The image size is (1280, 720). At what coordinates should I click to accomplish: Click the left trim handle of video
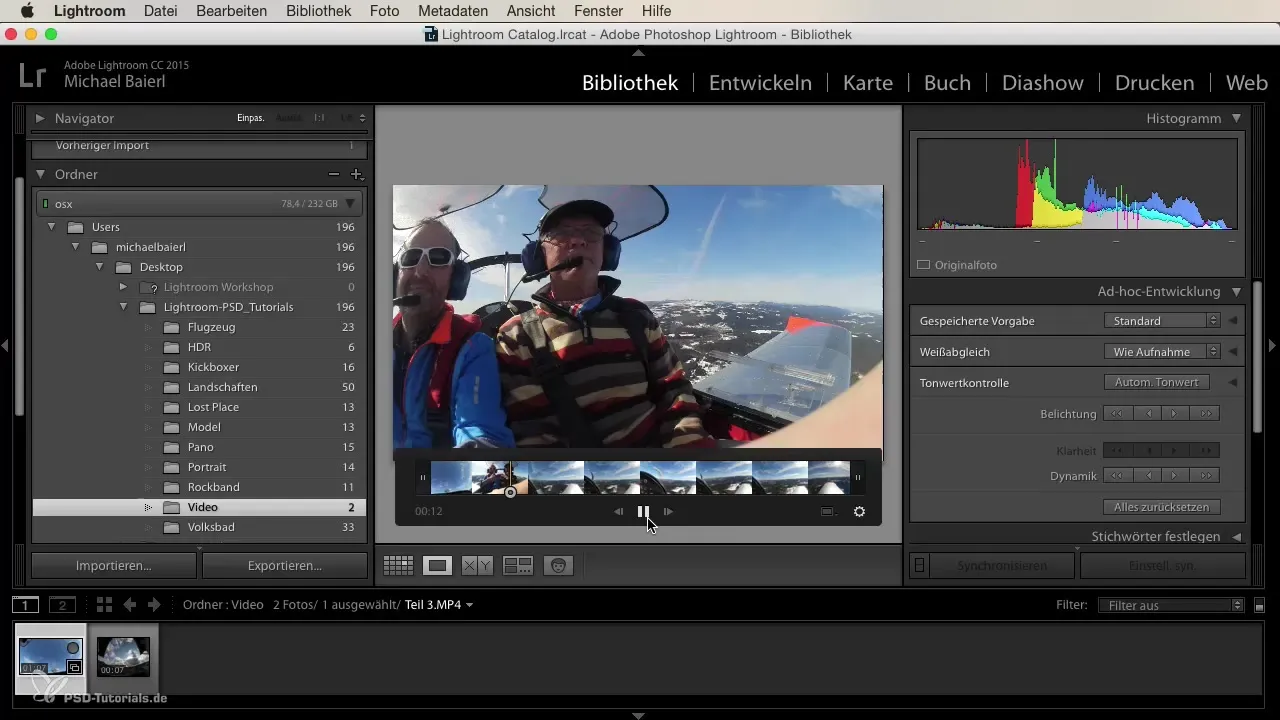pos(423,478)
